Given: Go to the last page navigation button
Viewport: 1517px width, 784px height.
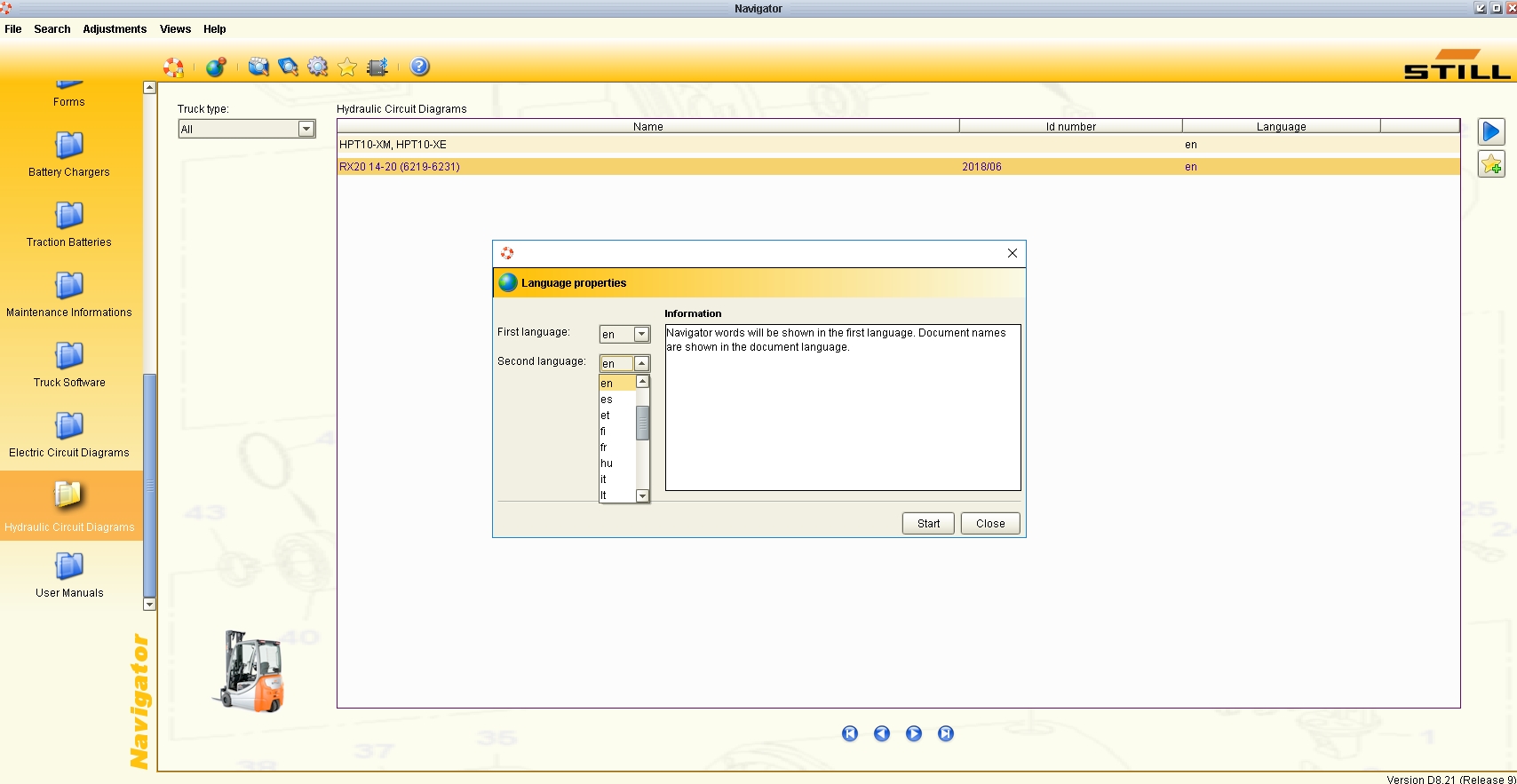Looking at the screenshot, I should click(946, 733).
